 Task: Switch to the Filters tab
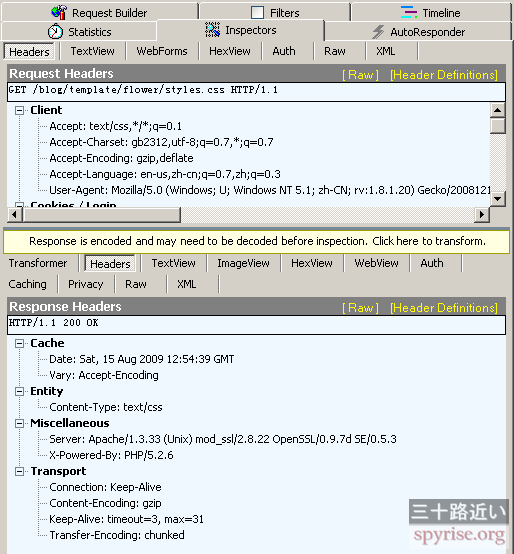coord(275,12)
